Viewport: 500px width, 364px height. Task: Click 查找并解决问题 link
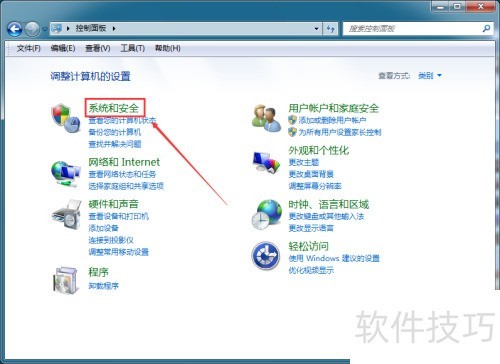click(115, 144)
